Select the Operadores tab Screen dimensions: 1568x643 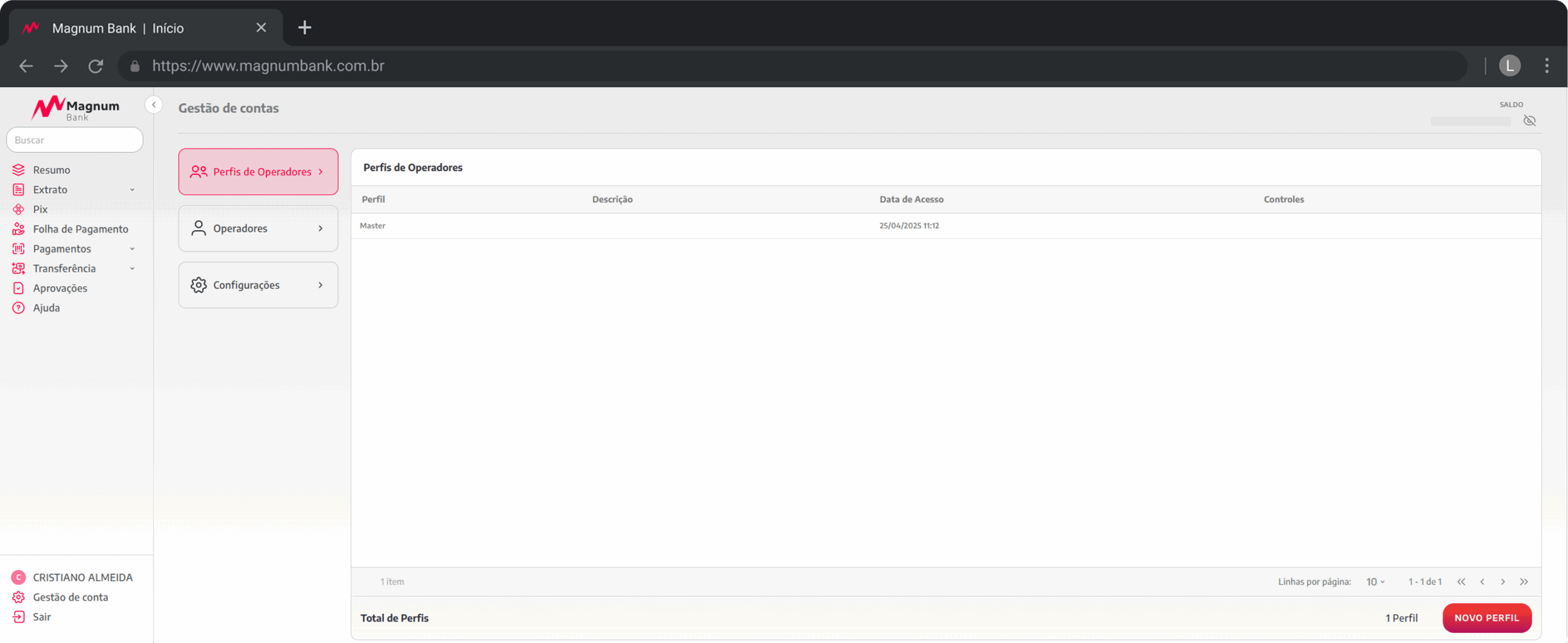click(x=258, y=228)
